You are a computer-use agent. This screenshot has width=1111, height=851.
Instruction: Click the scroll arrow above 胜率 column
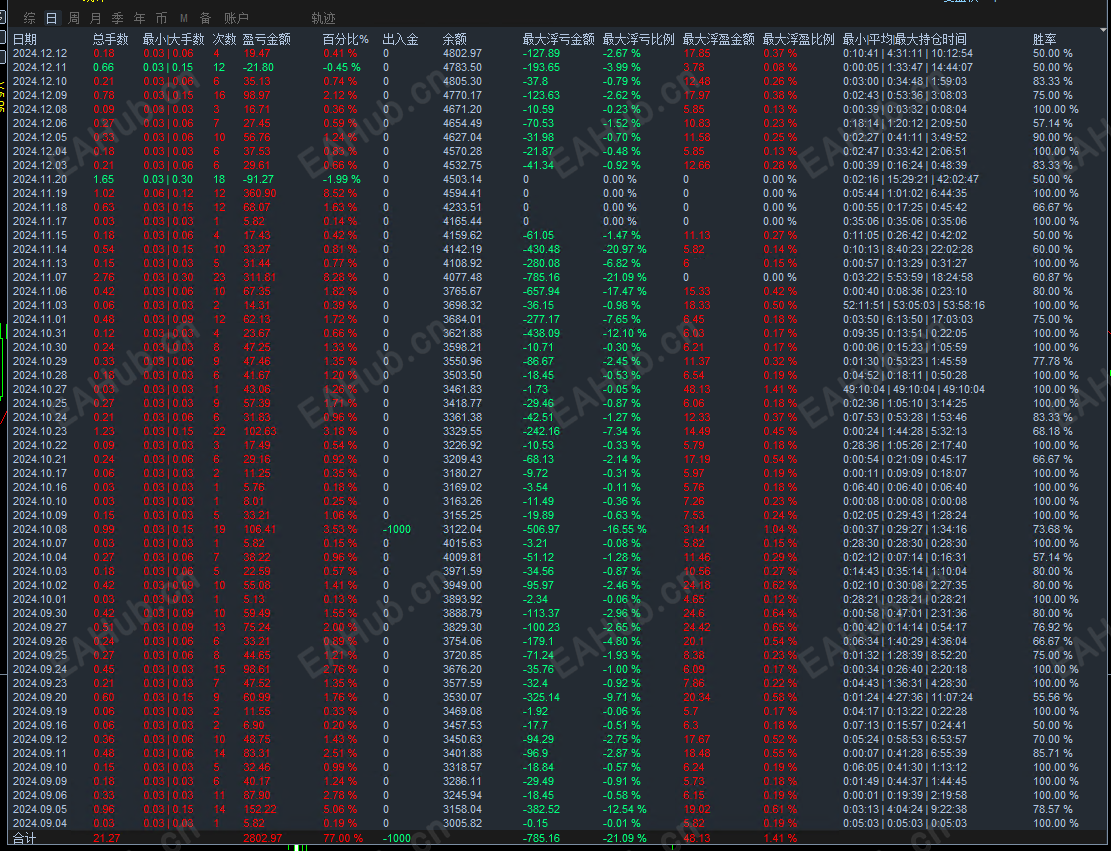coord(1104,31)
